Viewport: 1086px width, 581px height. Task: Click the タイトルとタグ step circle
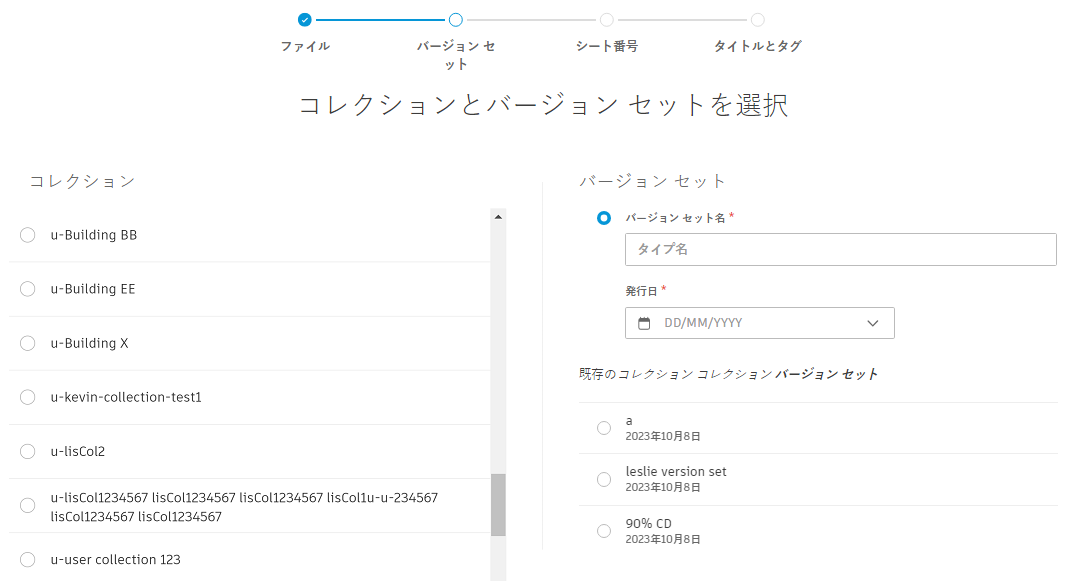click(758, 19)
